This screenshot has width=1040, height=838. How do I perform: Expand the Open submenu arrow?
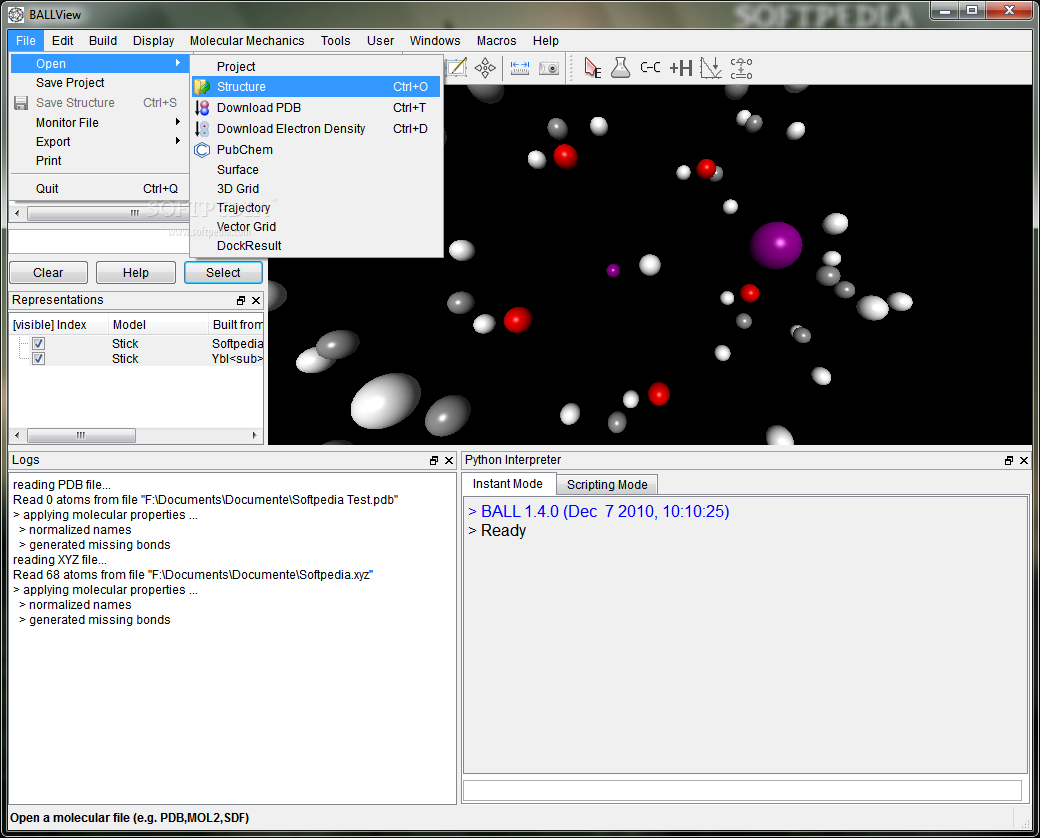tap(178, 63)
